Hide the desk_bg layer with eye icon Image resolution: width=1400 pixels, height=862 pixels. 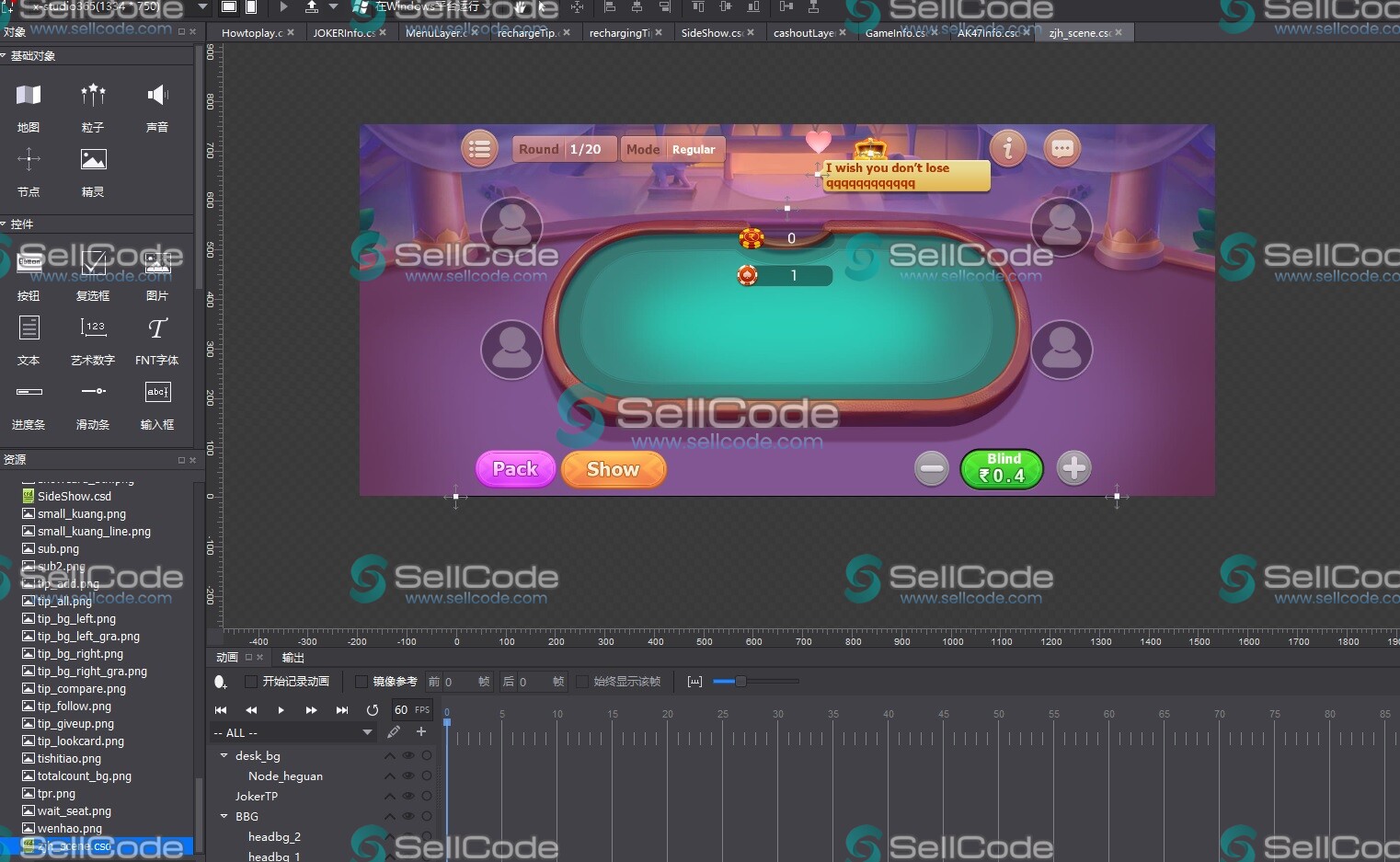(x=408, y=756)
